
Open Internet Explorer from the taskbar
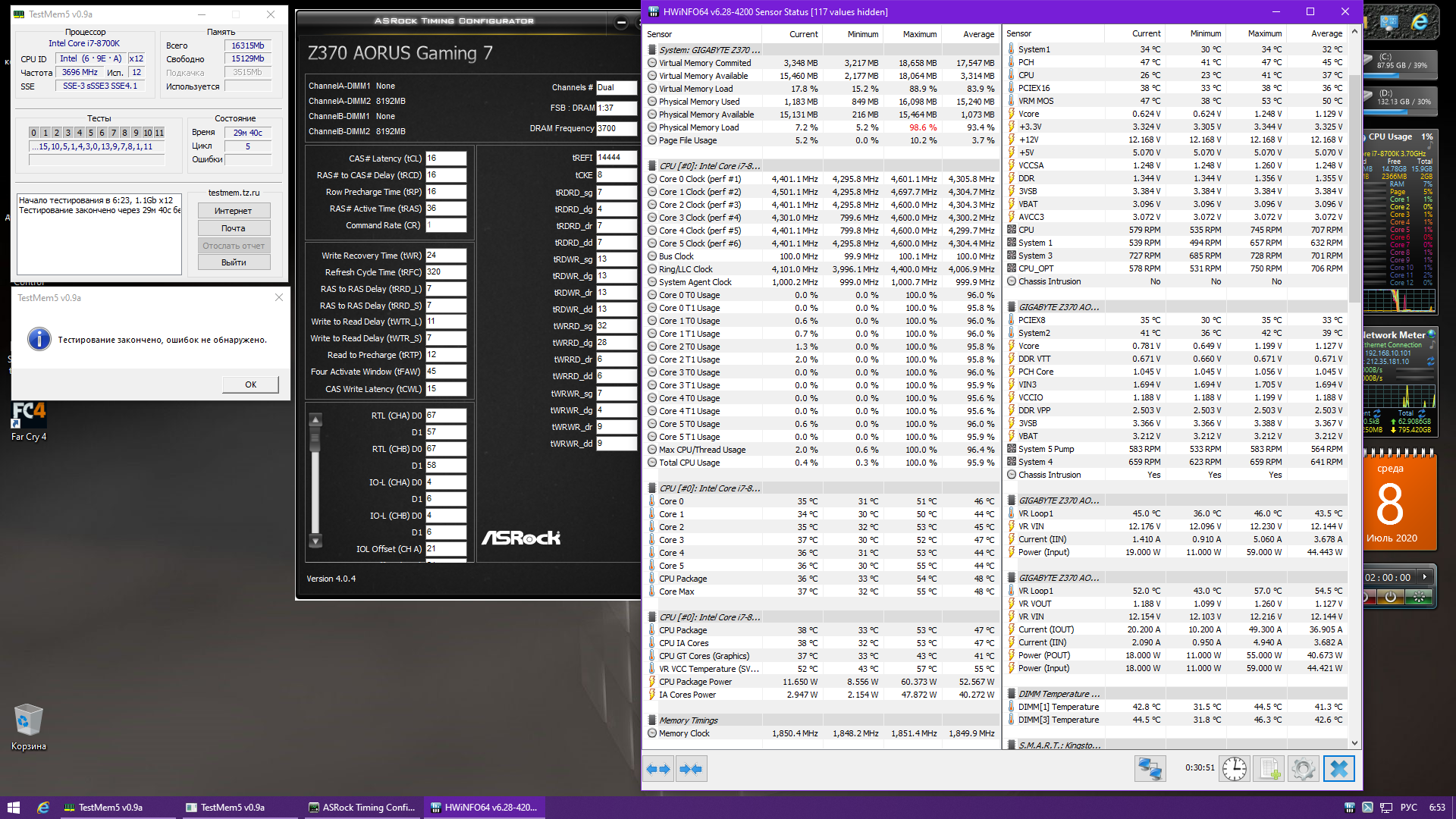tap(43, 808)
